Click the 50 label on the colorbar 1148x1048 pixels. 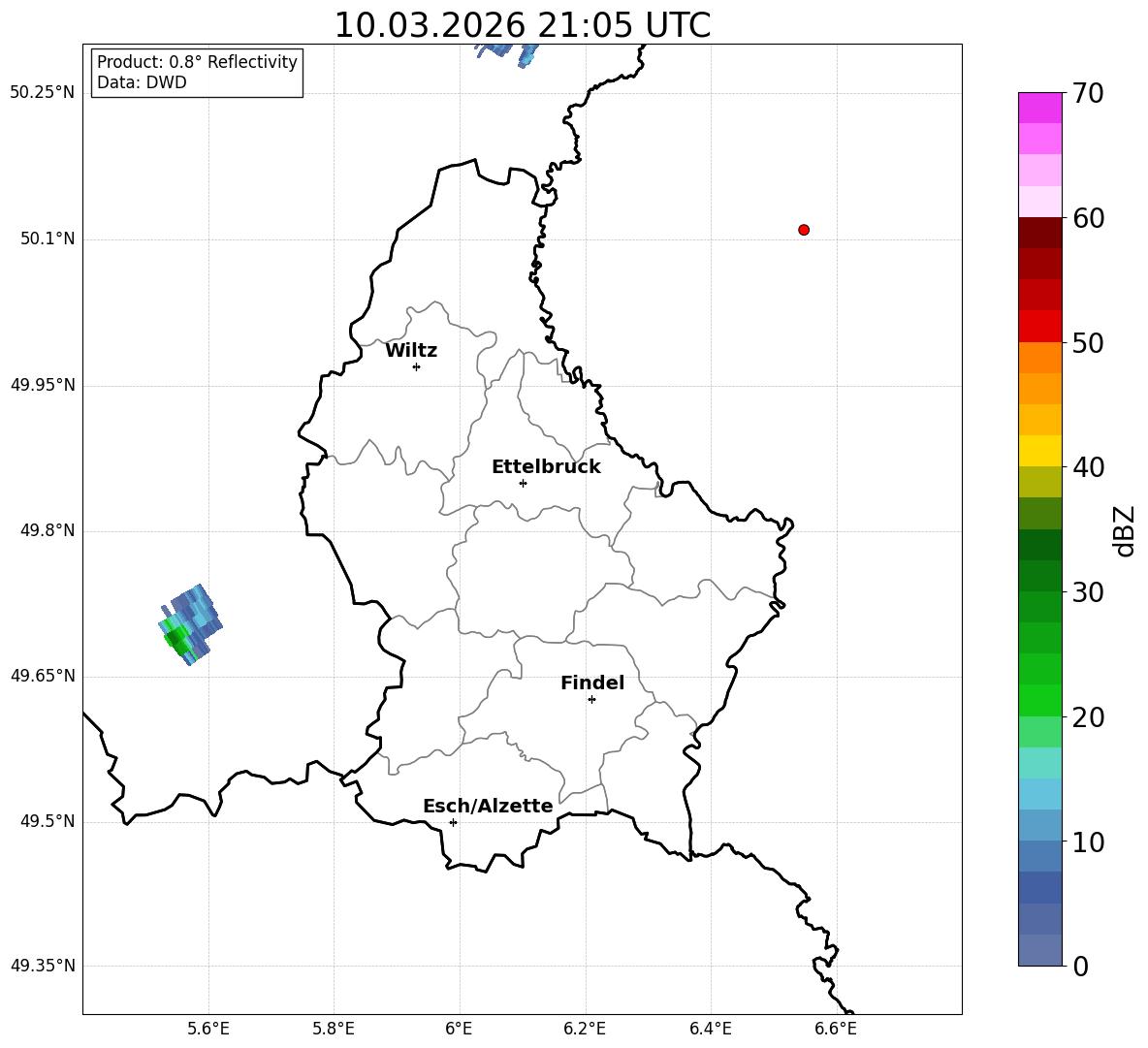[1088, 343]
